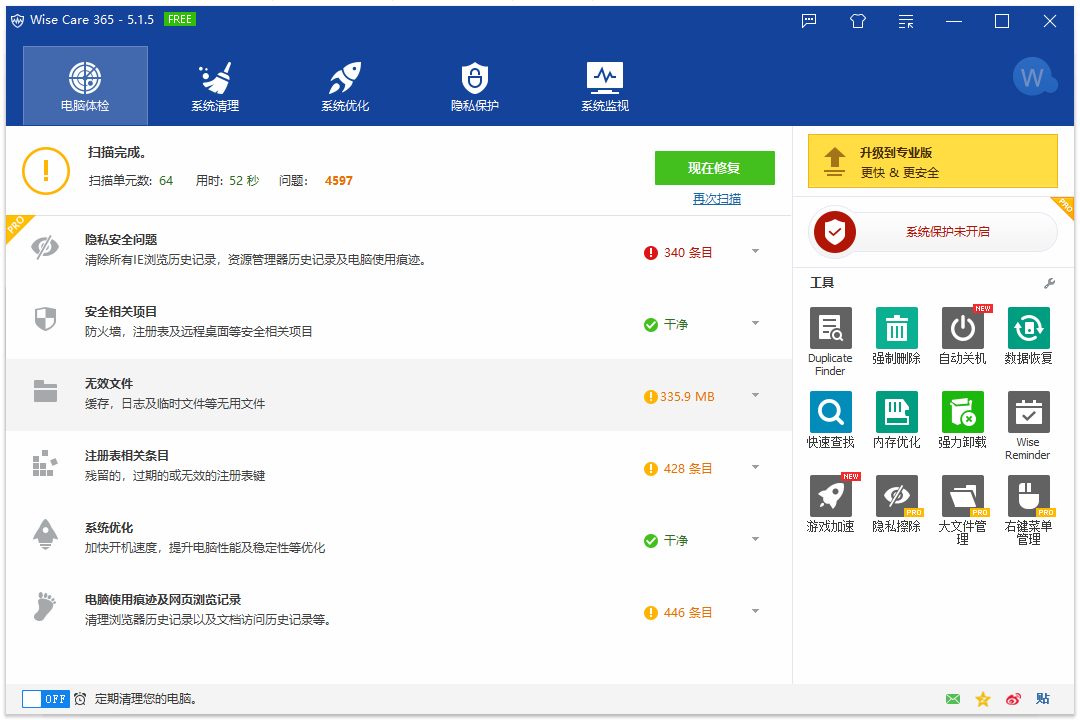The height and width of the screenshot is (720, 1080).
Task: Open the feedback chat icon in title bar
Action: 809,21
